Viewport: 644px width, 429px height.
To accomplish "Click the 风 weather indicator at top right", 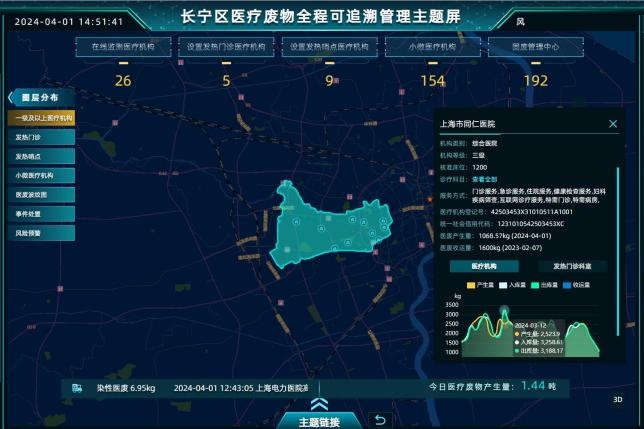I will click(x=520, y=22).
